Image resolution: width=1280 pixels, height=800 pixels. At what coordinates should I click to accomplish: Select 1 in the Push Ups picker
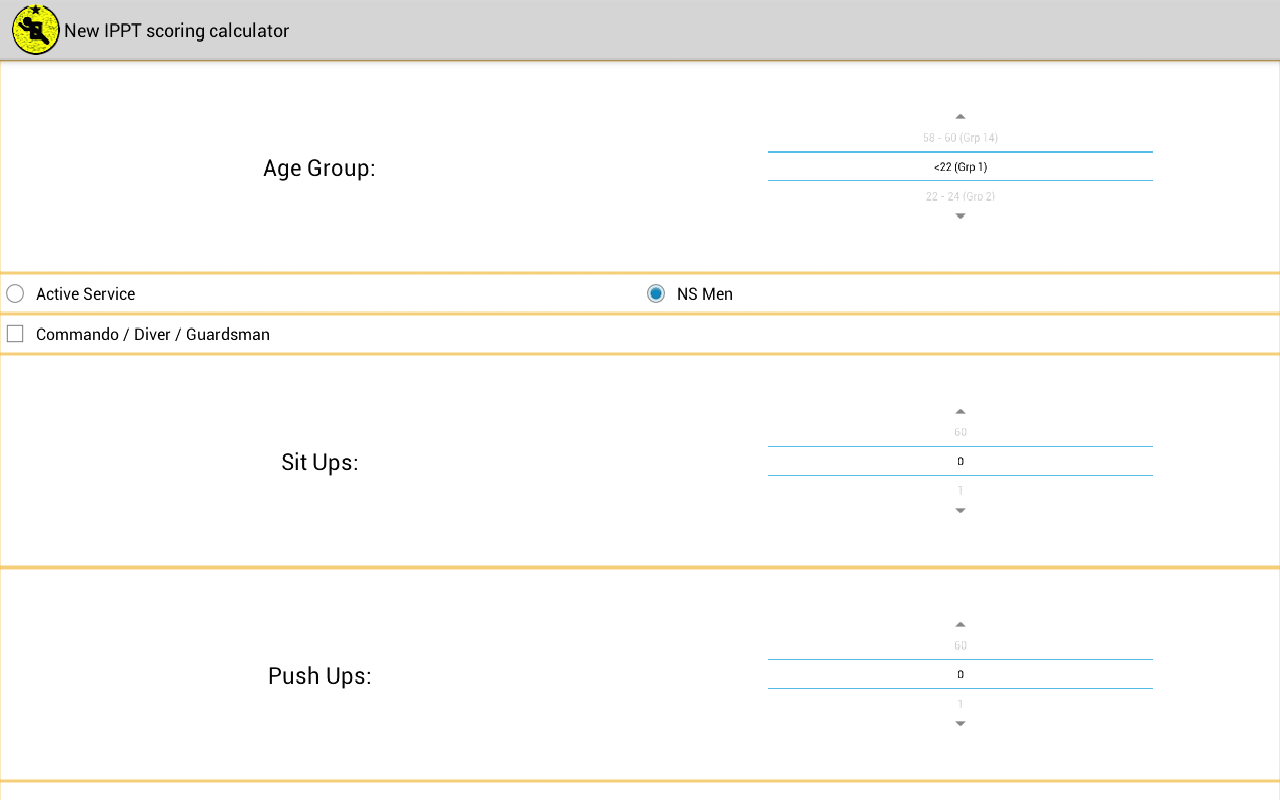960,703
